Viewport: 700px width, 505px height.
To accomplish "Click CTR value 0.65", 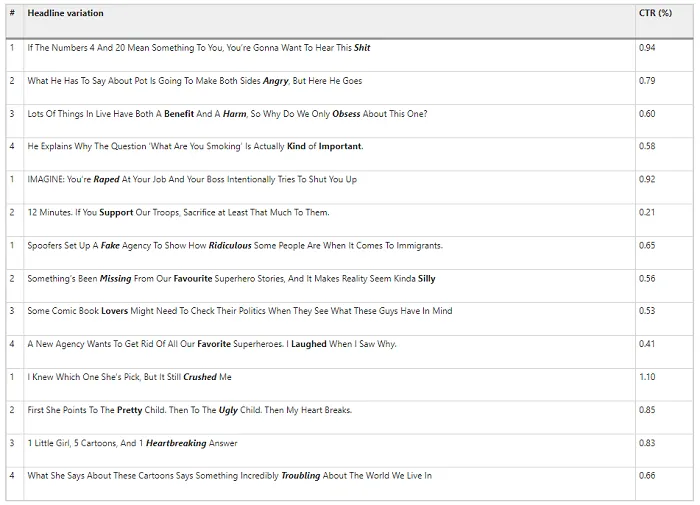I will 647,246.
